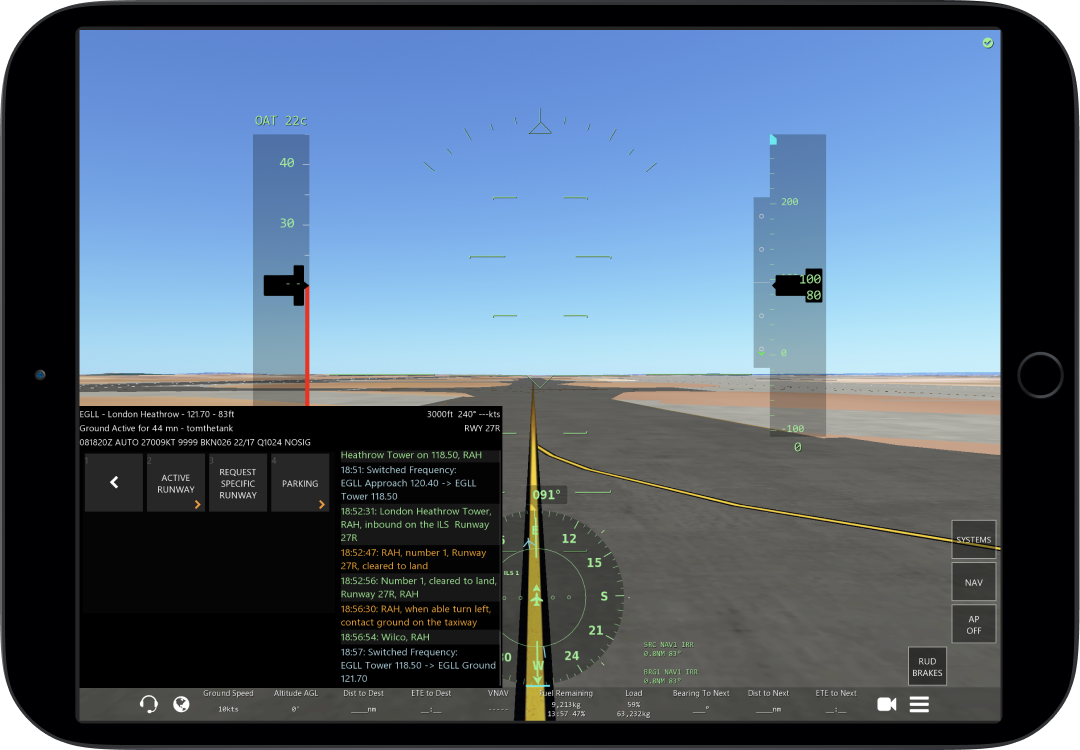Open the SYSTEMS panel
This screenshot has height=750, width=1080.
(x=973, y=540)
